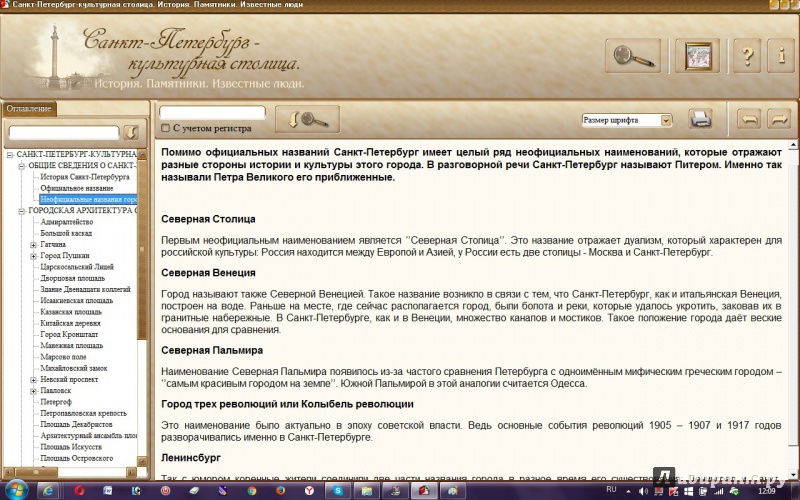Open 'История Санкт-Петербурга' in contents
800x500 pixels.
pyautogui.click(x=85, y=177)
